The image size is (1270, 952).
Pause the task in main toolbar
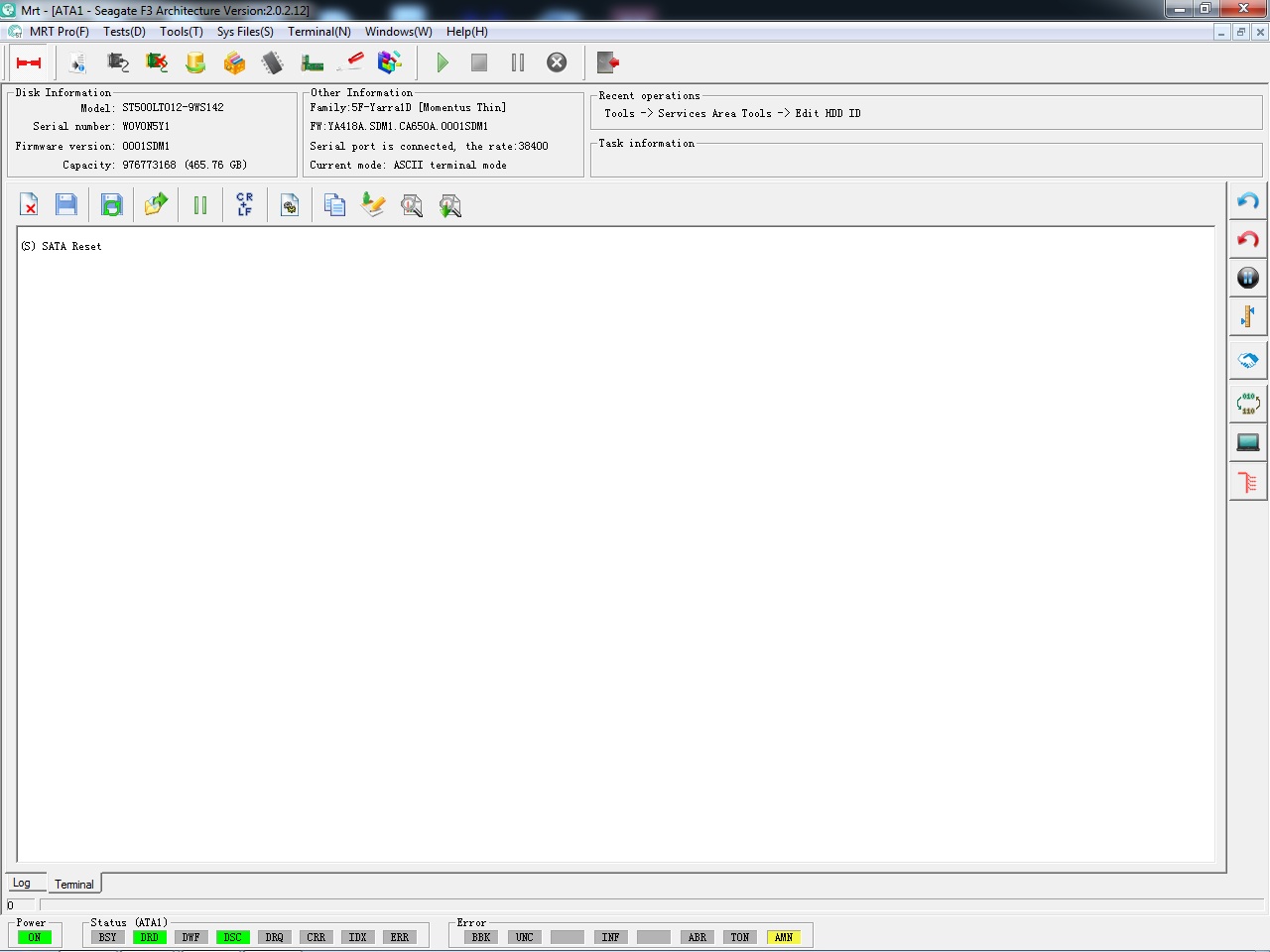(x=518, y=62)
